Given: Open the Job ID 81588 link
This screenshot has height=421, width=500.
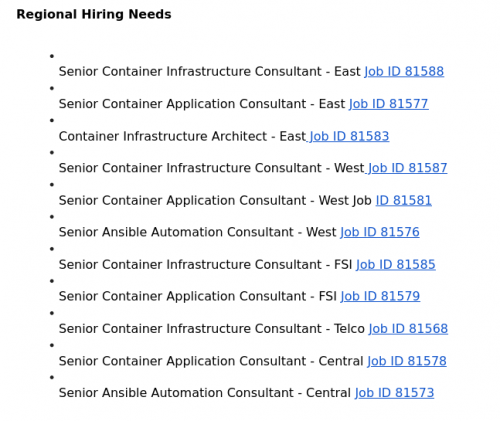Looking at the screenshot, I should (404, 72).
